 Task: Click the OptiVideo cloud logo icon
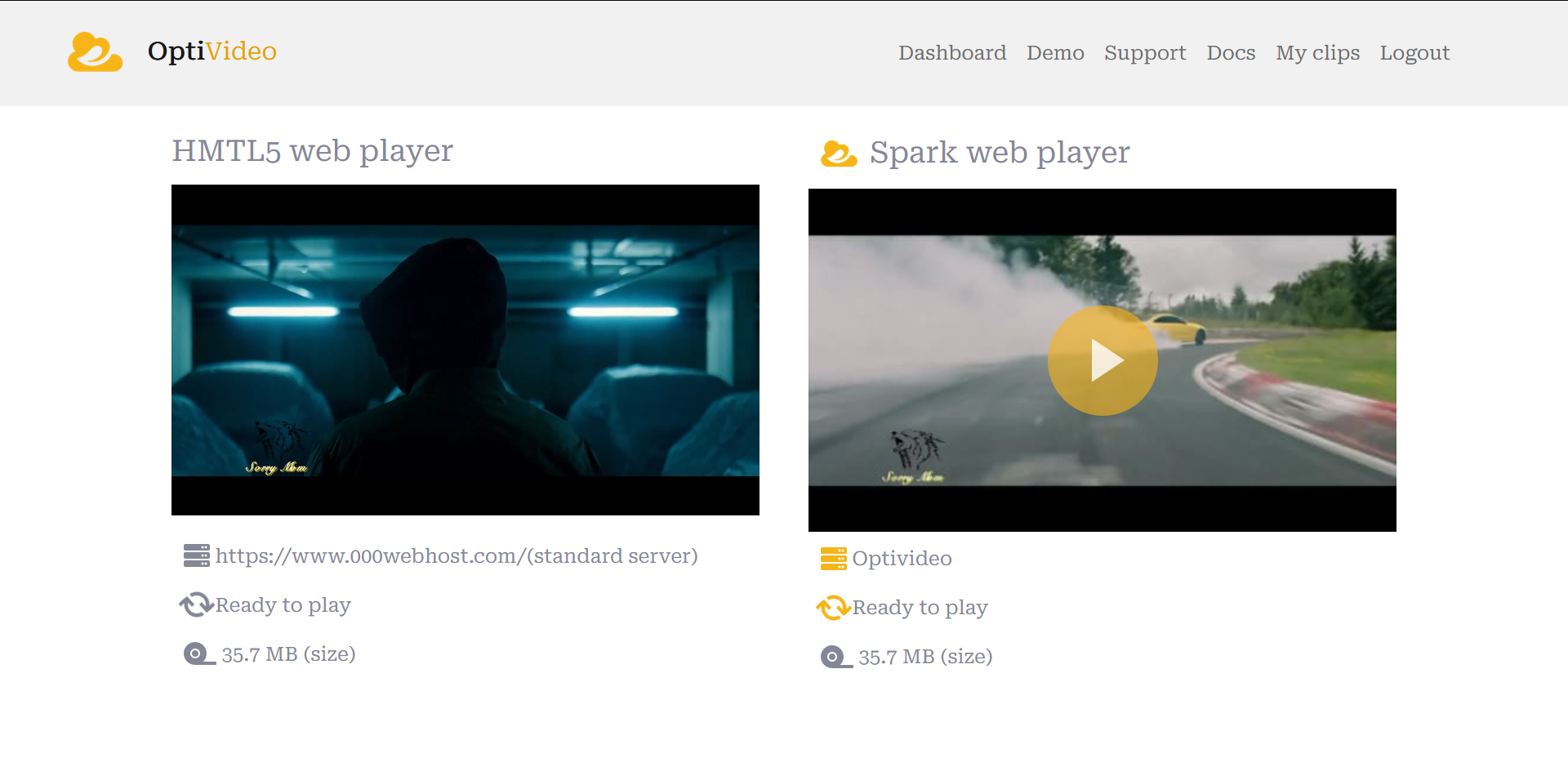click(95, 51)
